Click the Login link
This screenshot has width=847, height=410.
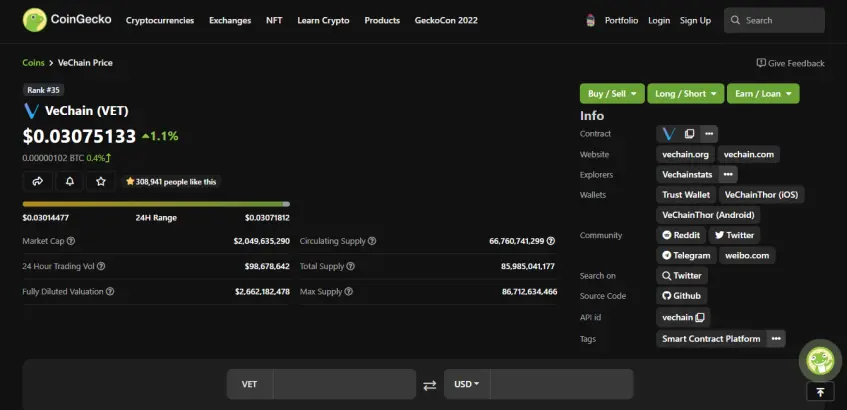pos(659,21)
